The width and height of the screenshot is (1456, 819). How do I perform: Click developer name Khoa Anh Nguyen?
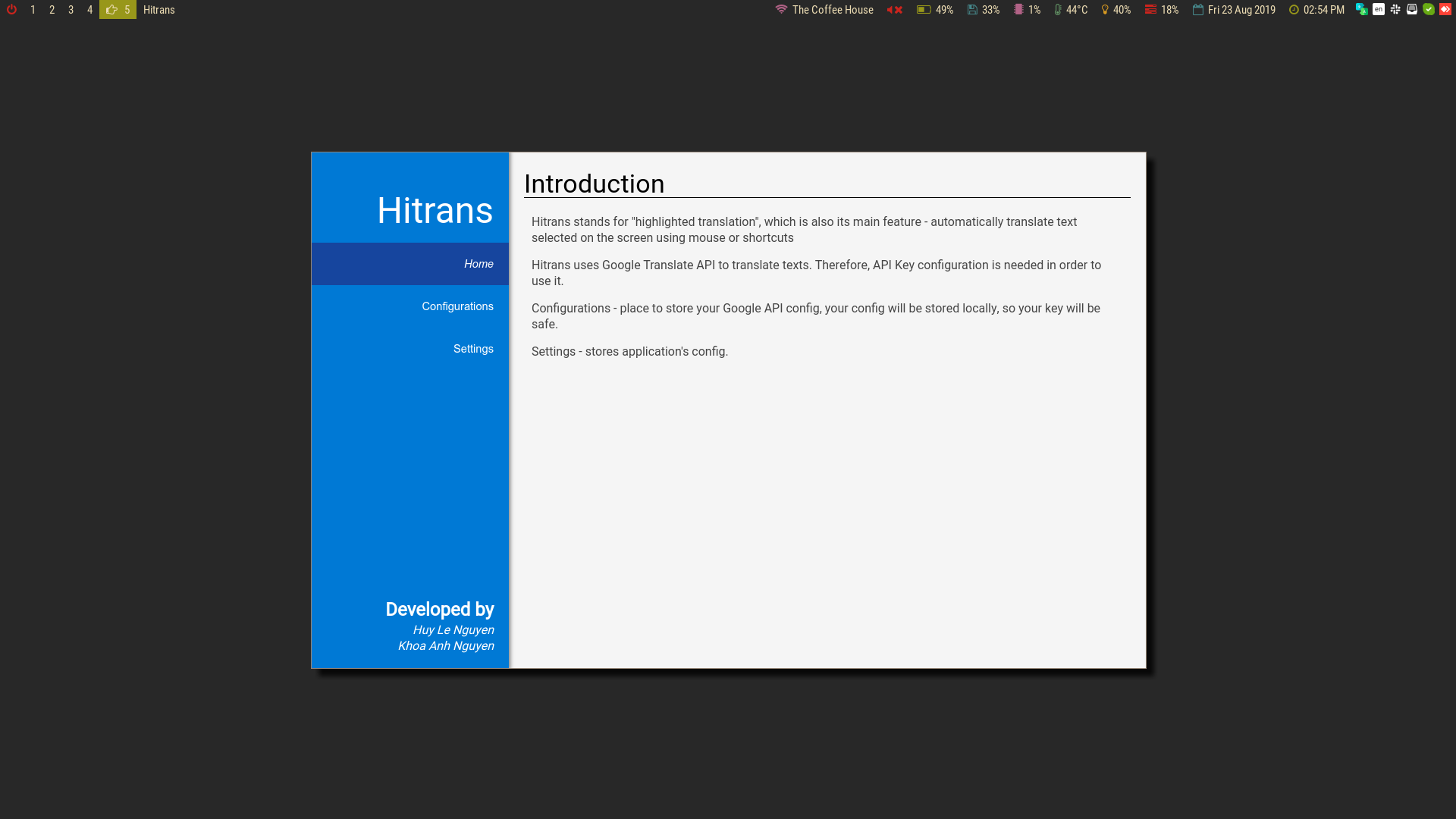(446, 646)
